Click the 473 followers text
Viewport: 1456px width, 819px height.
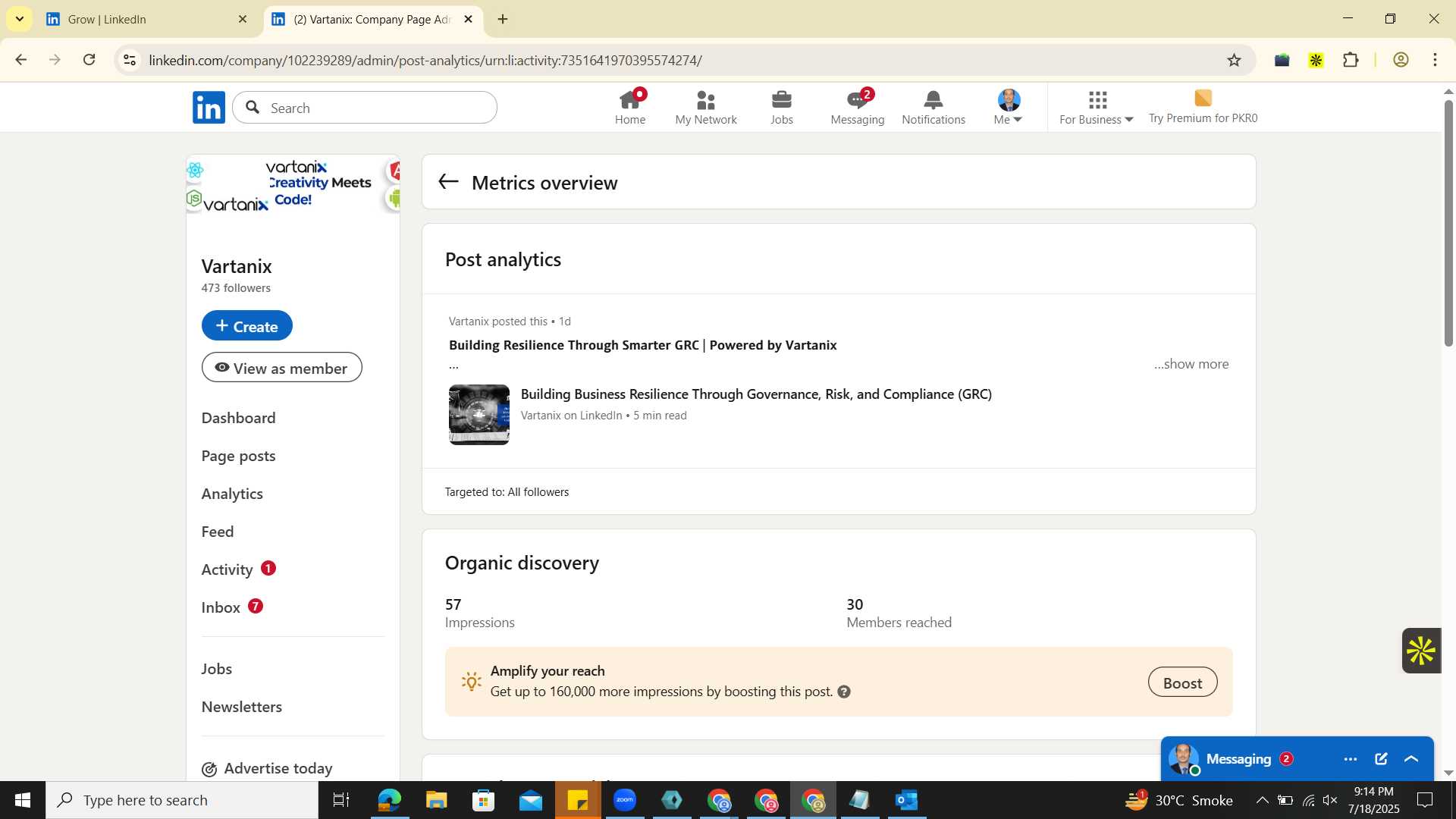[x=236, y=288]
